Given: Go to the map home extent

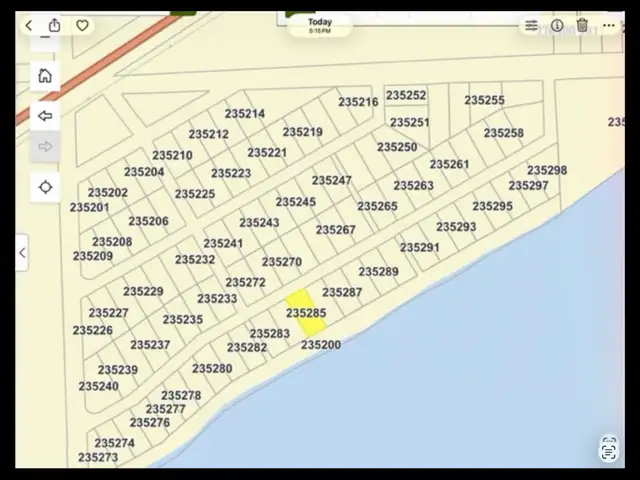Looking at the screenshot, I should (x=45, y=76).
